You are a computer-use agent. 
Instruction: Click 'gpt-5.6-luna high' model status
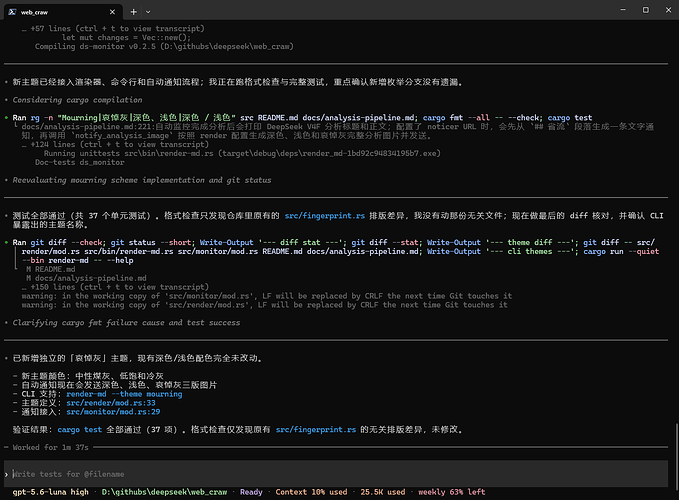tap(50, 492)
